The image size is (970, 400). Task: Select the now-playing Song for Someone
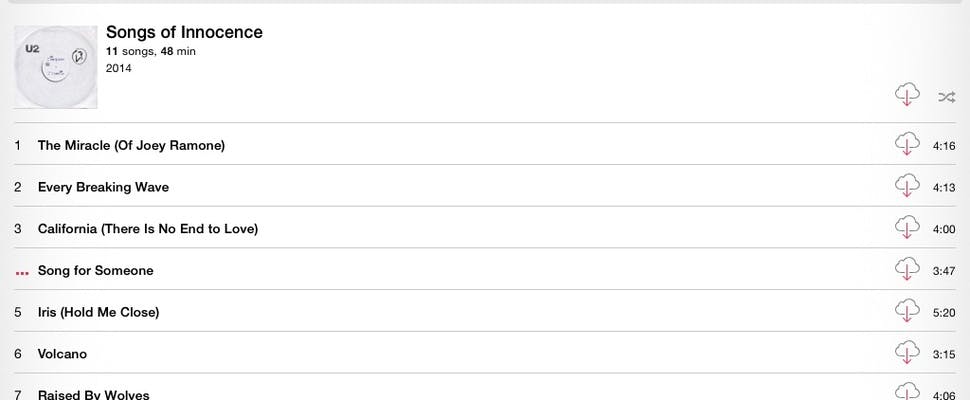point(95,271)
